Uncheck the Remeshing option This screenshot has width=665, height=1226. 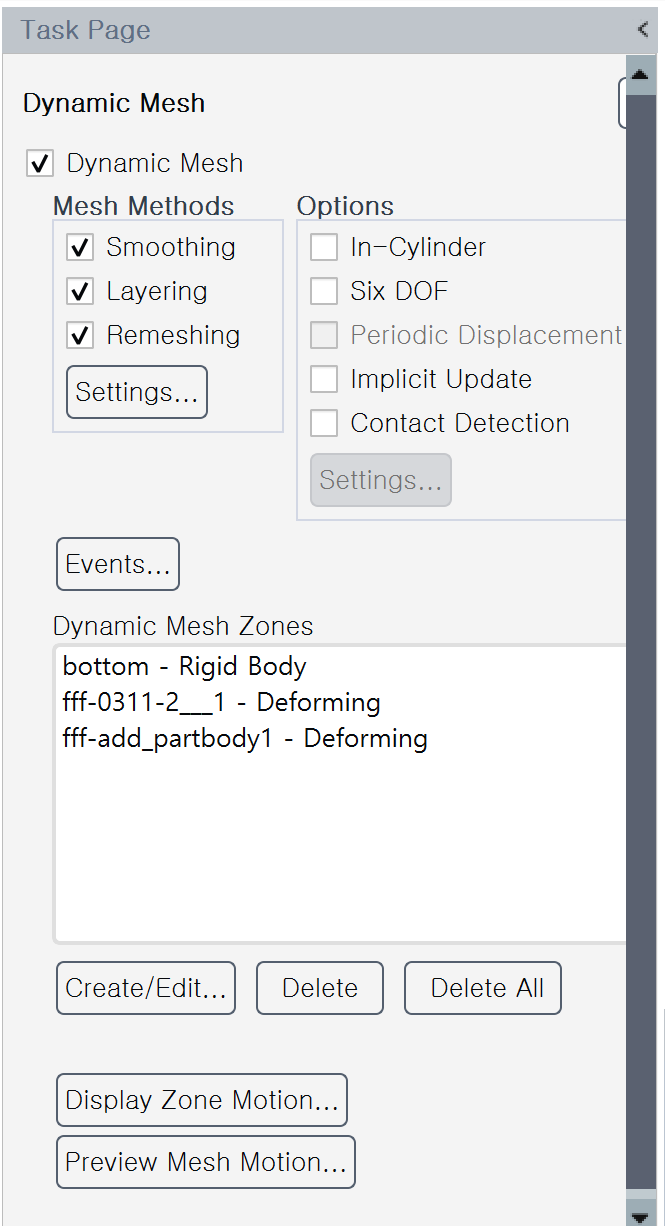(x=80, y=336)
